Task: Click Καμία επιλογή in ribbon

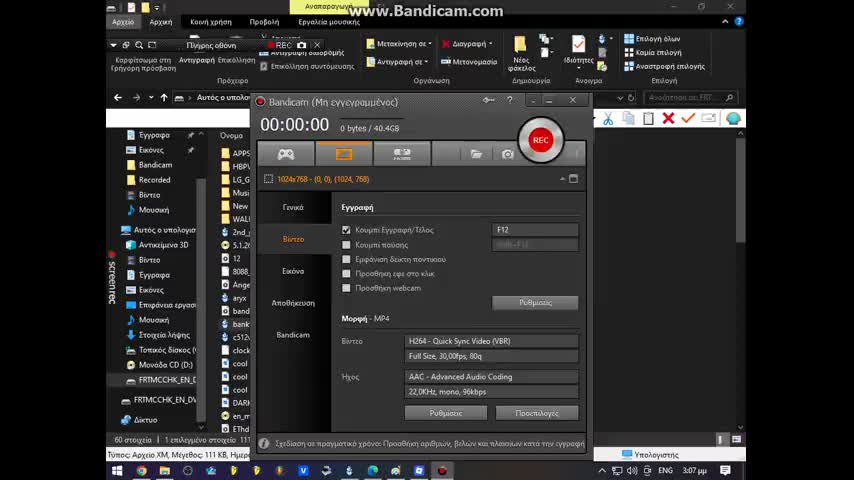Action: [x=652, y=52]
